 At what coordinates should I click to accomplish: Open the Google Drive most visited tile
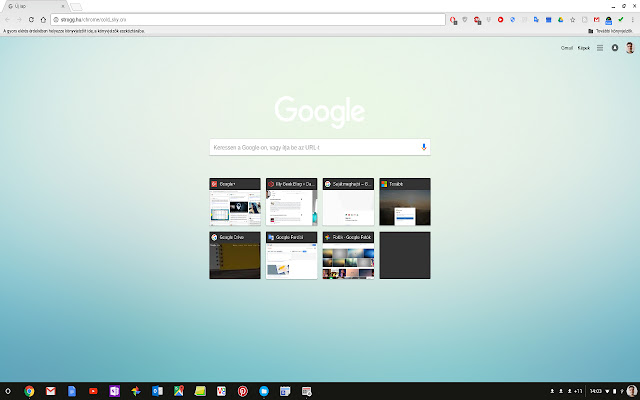click(235, 256)
